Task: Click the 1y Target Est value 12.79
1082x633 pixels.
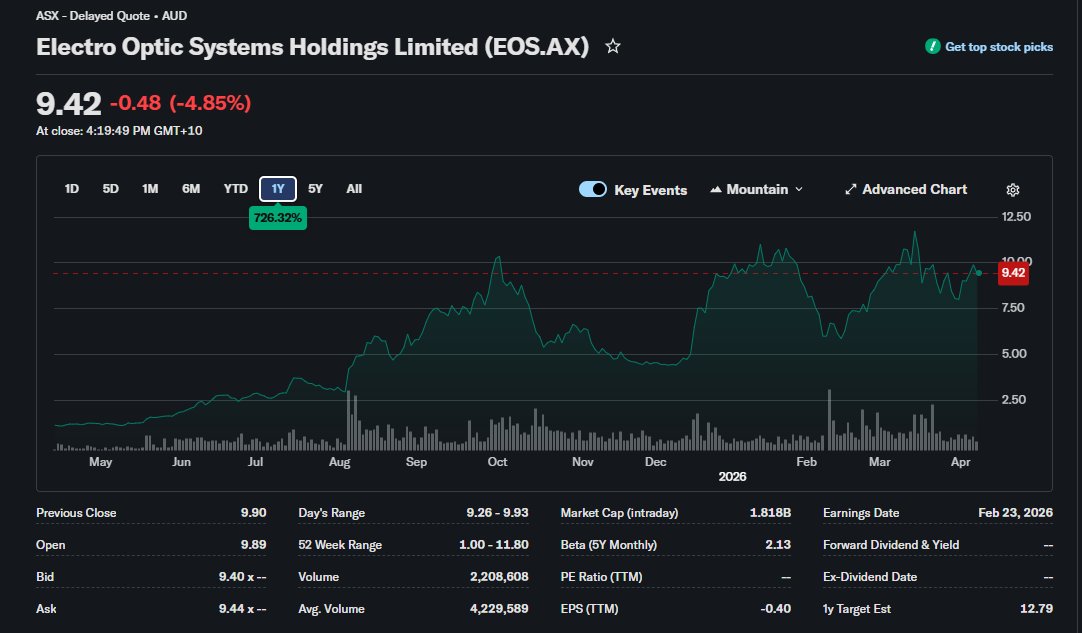Action: pyautogui.click(x=1036, y=608)
